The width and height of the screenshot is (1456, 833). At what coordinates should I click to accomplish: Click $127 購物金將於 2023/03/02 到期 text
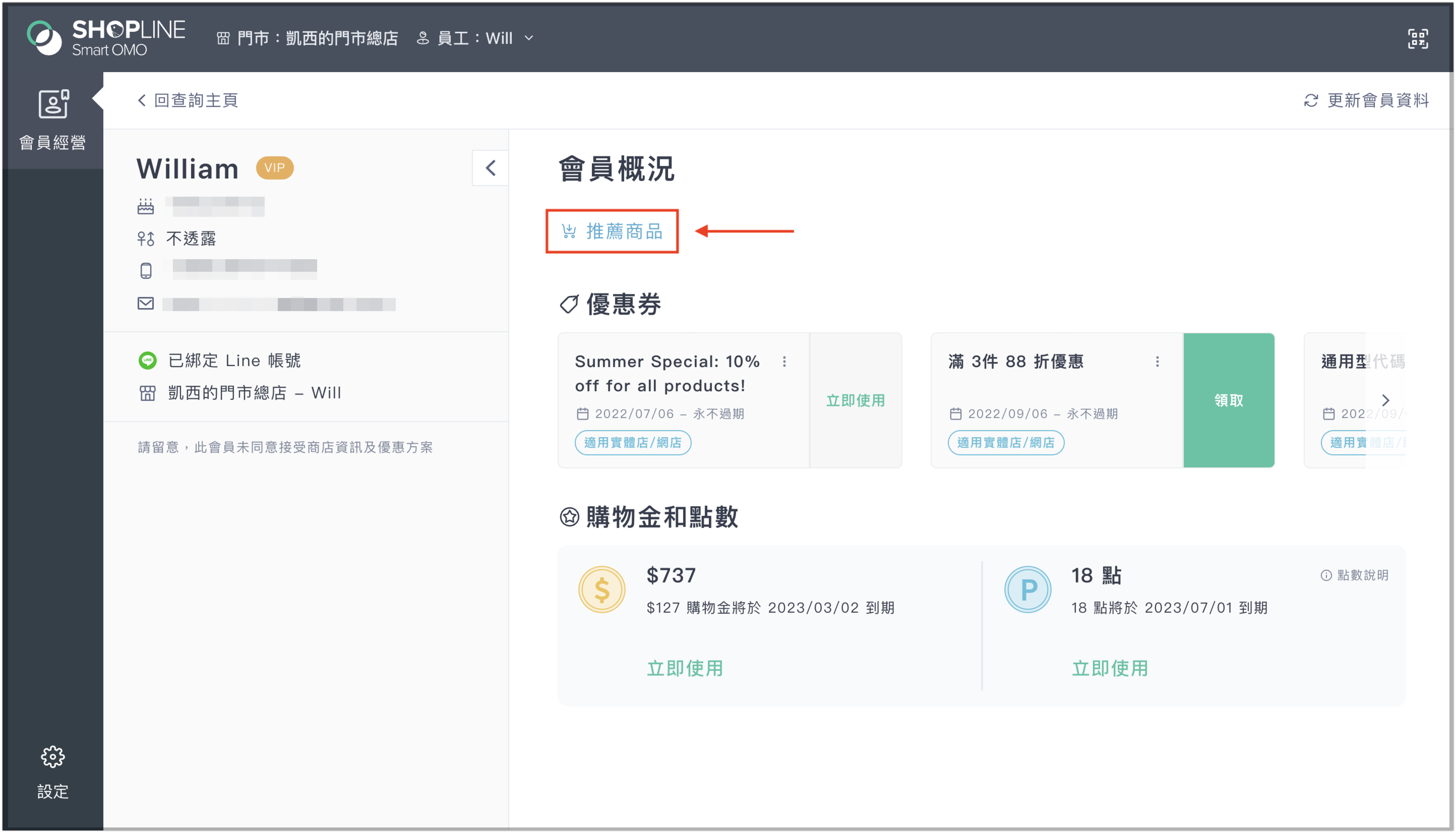point(770,608)
